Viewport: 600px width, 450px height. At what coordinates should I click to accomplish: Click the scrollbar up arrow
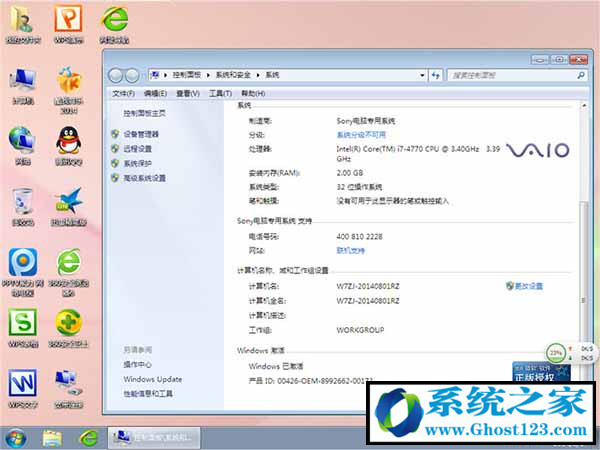(x=584, y=106)
